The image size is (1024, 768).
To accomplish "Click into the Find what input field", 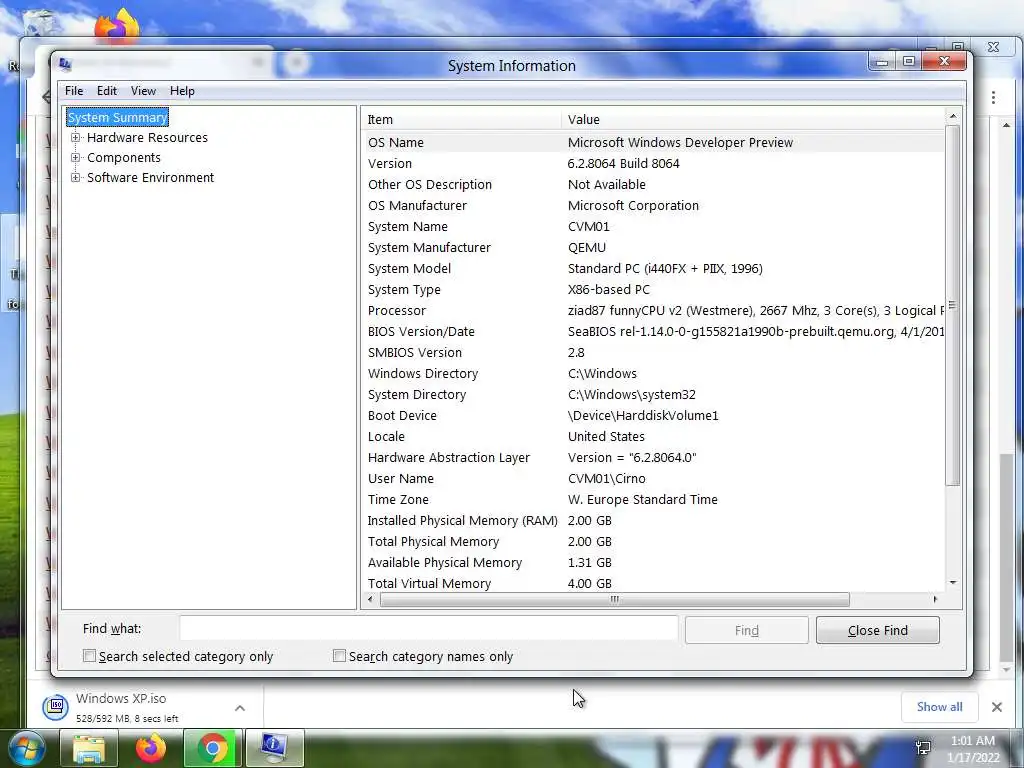I will (428, 630).
